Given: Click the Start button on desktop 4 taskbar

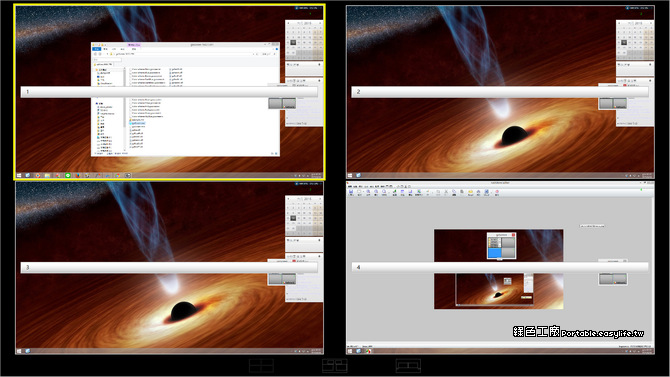Looking at the screenshot, I should (350, 351).
